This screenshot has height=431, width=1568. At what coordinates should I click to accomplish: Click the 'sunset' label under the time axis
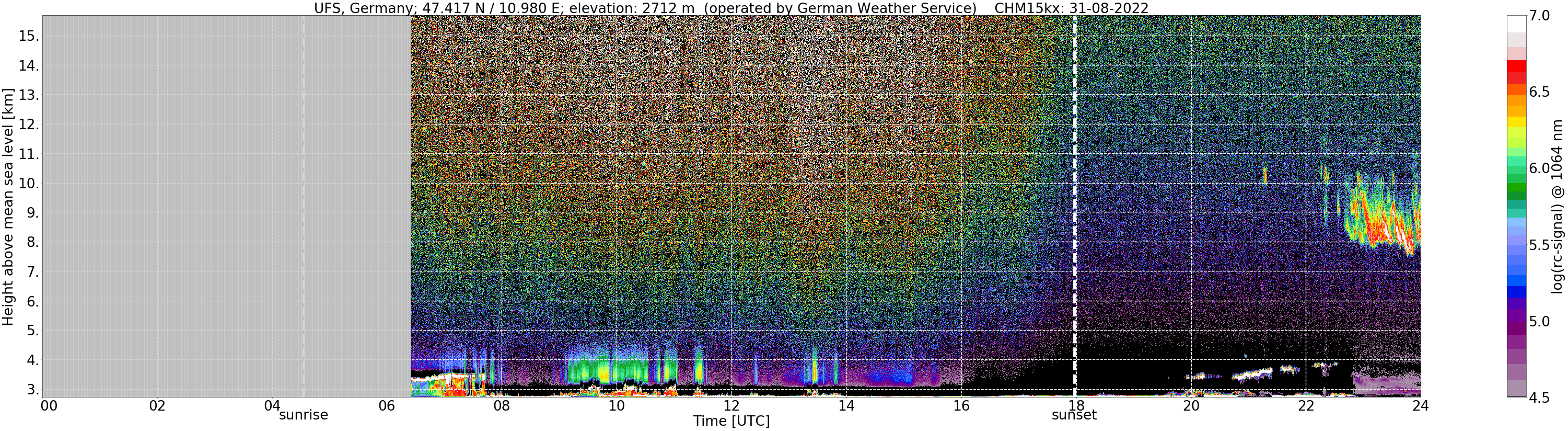[1074, 415]
